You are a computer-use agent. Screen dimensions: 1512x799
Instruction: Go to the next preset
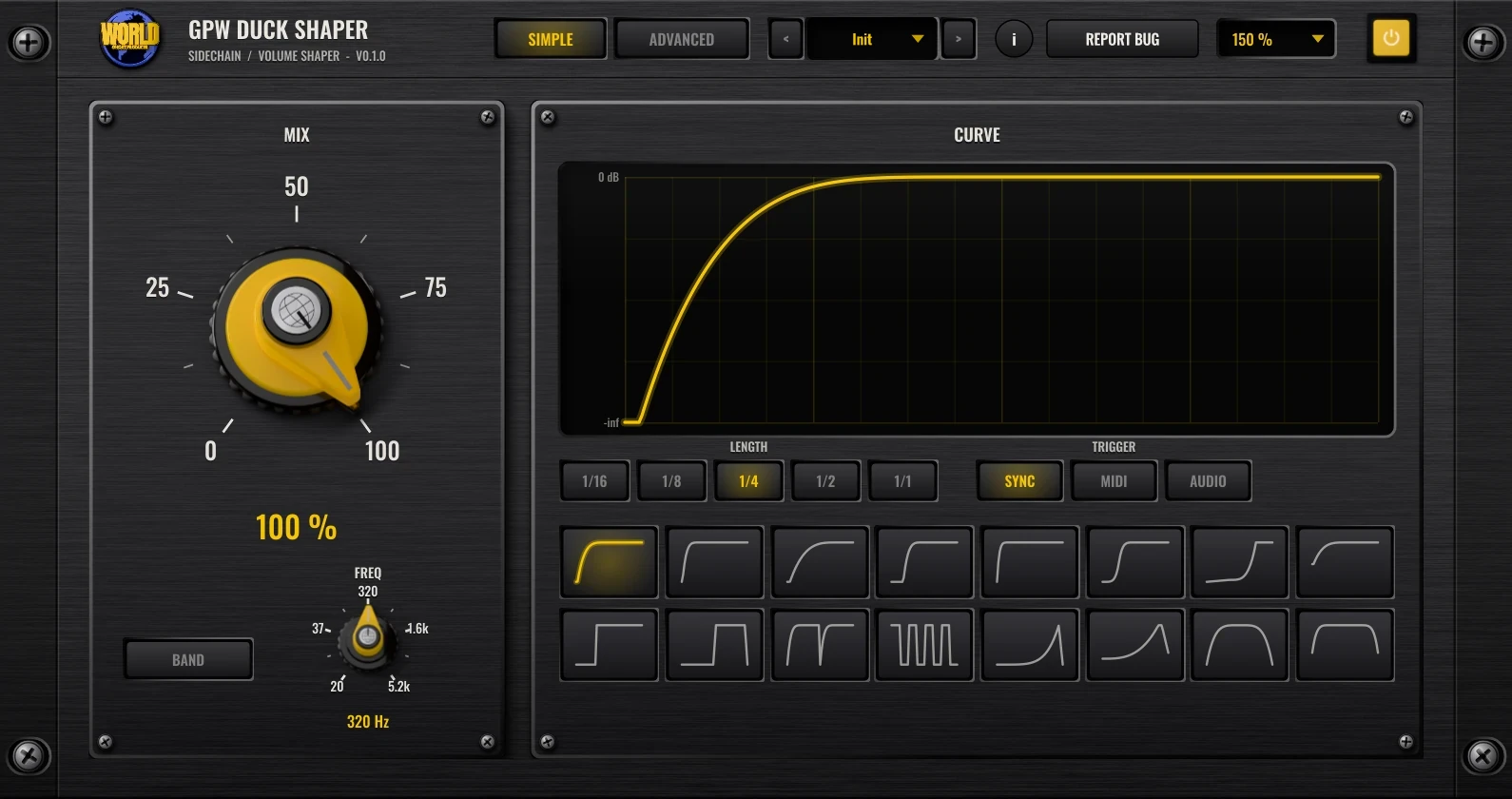coord(959,39)
